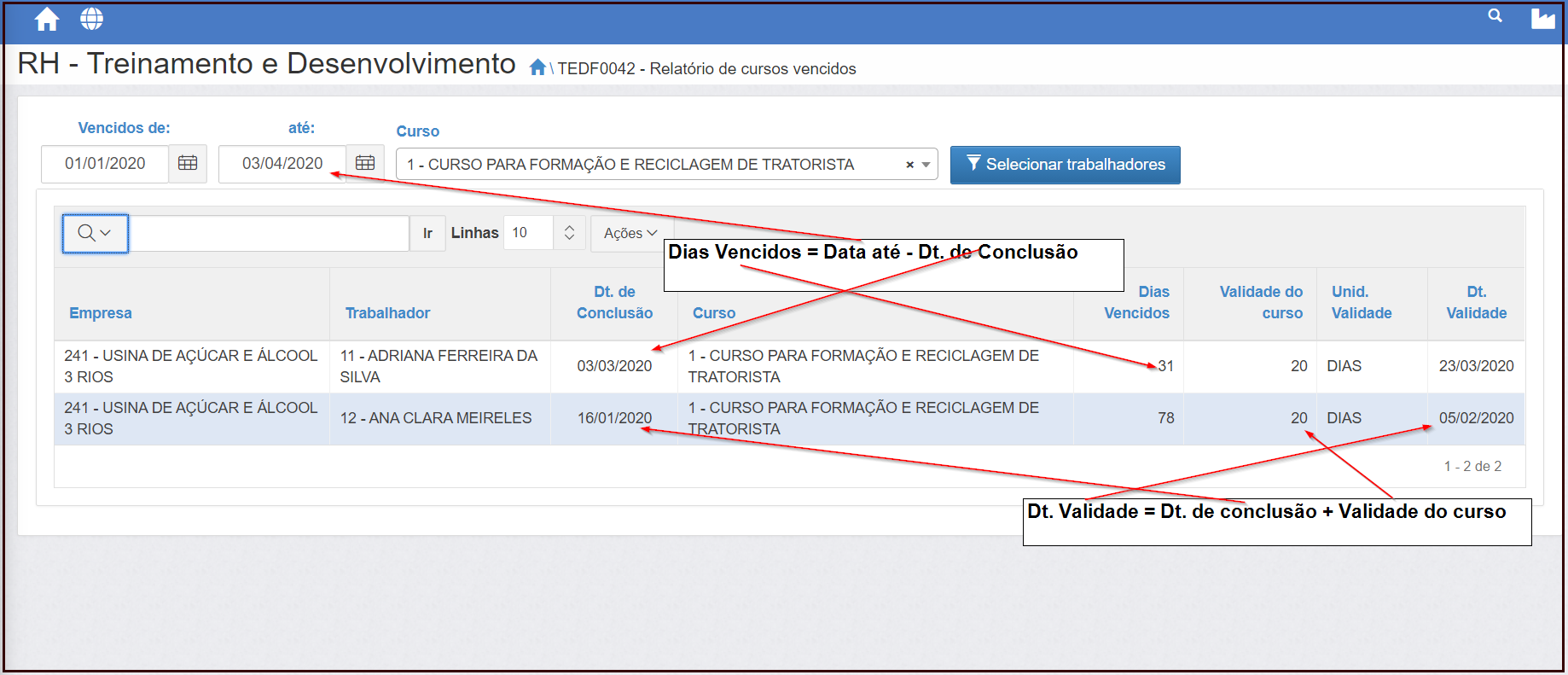Image resolution: width=1568 pixels, height=675 pixels.
Task: Sort by Trabalhador column header
Action: point(387,313)
